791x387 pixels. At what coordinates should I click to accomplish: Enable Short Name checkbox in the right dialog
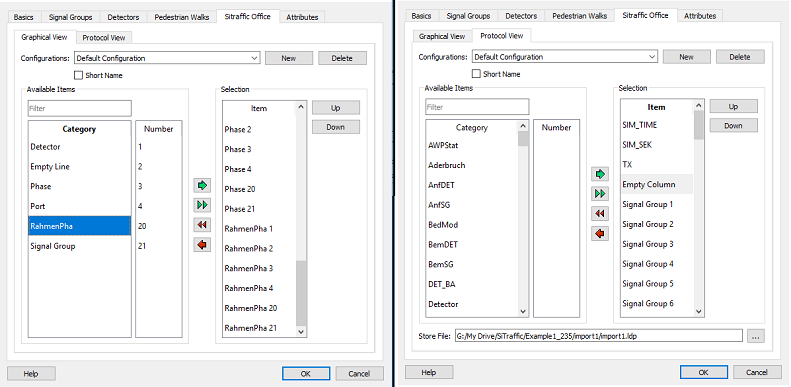(x=476, y=74)
